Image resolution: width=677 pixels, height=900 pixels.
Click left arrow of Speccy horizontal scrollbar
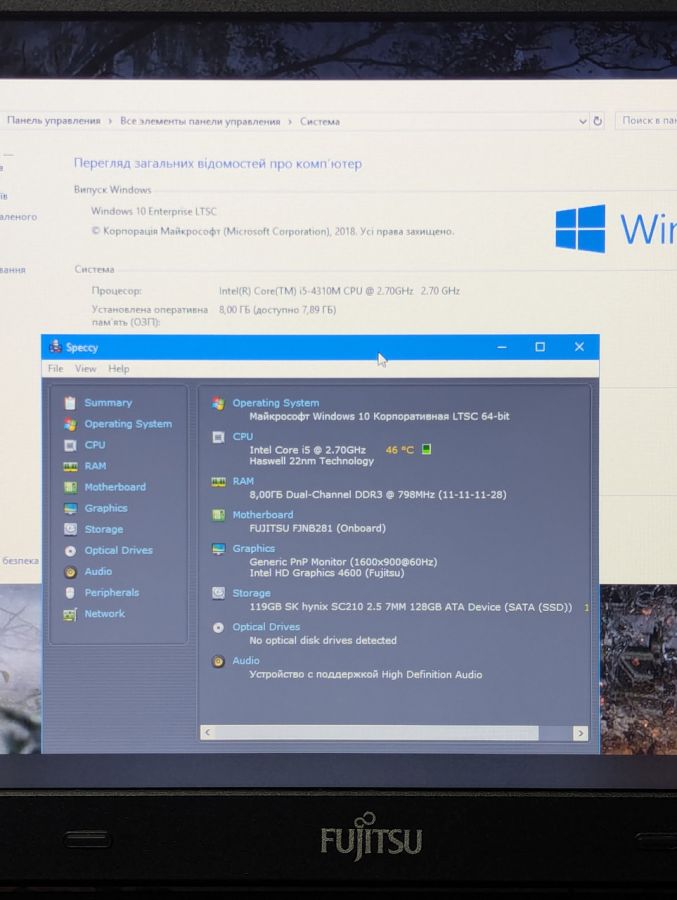207,732
